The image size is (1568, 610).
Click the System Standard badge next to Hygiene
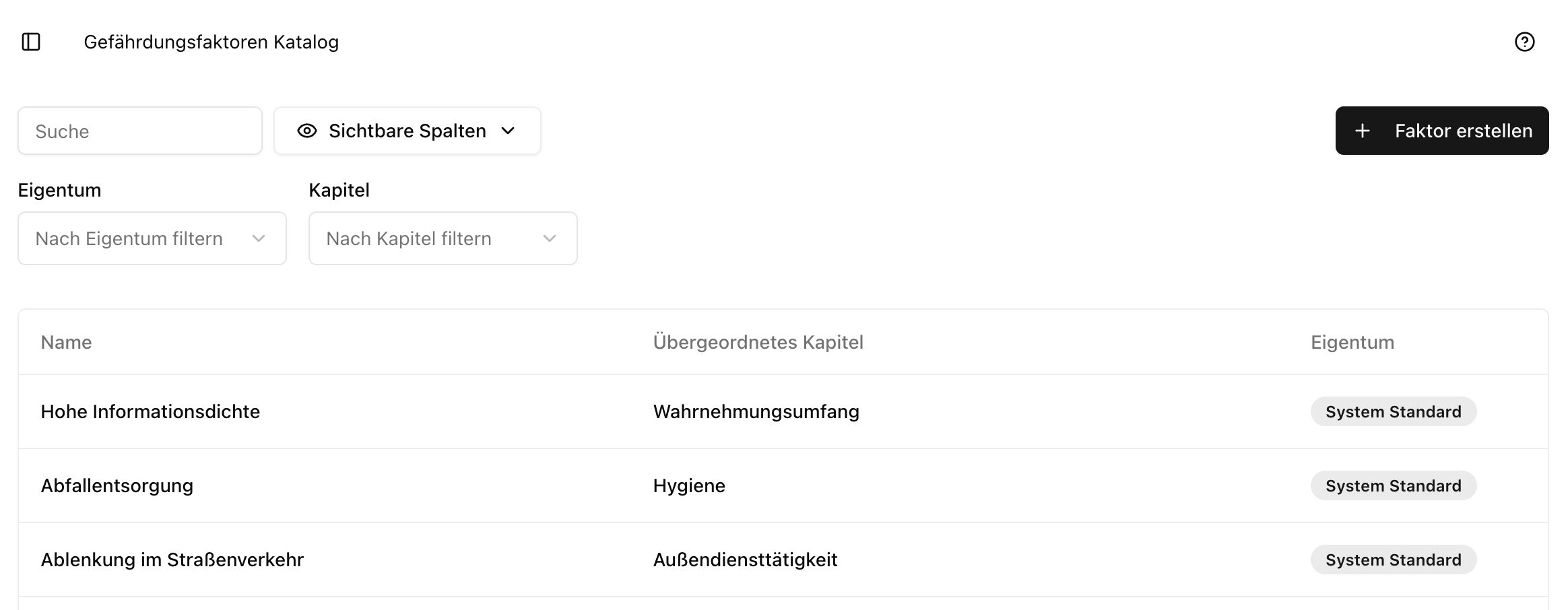1393,485
